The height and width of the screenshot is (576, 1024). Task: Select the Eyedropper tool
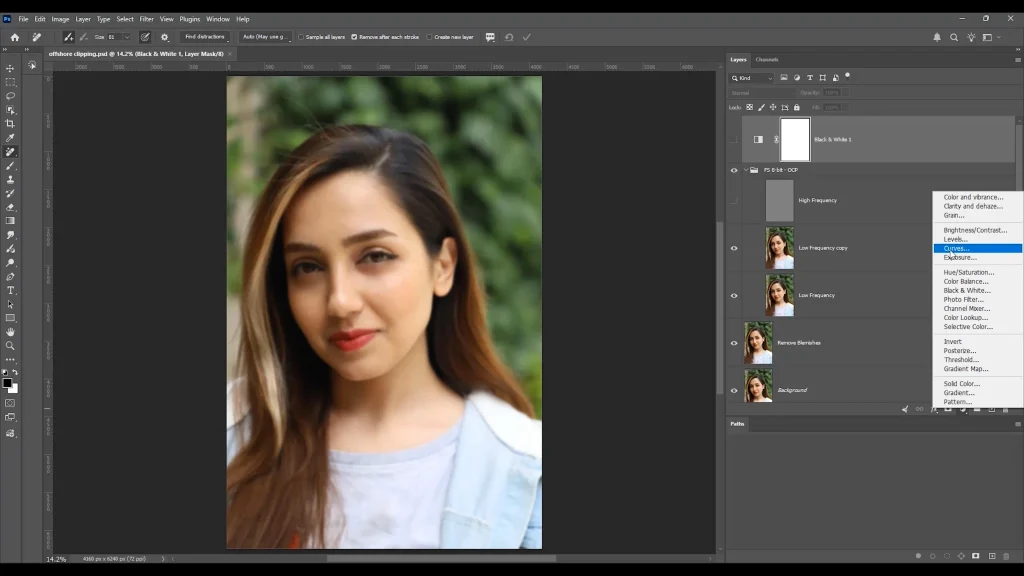tap(10, 138)
